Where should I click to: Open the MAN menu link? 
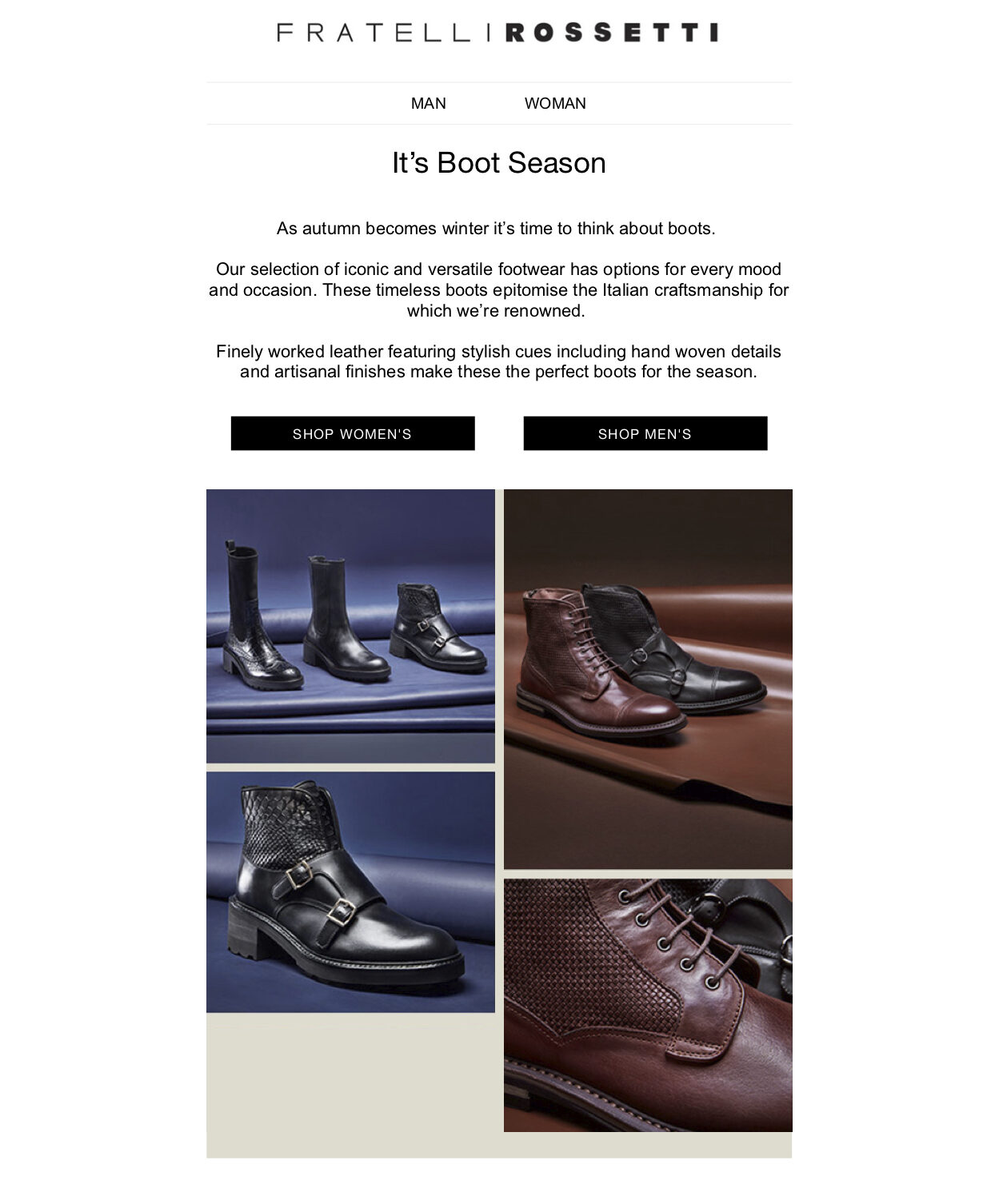(428, 103)
